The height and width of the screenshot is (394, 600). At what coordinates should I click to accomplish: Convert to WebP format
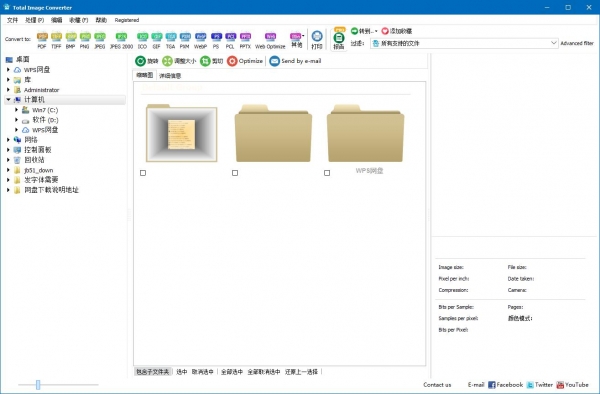pyautogui.click(x=200, y=40)
